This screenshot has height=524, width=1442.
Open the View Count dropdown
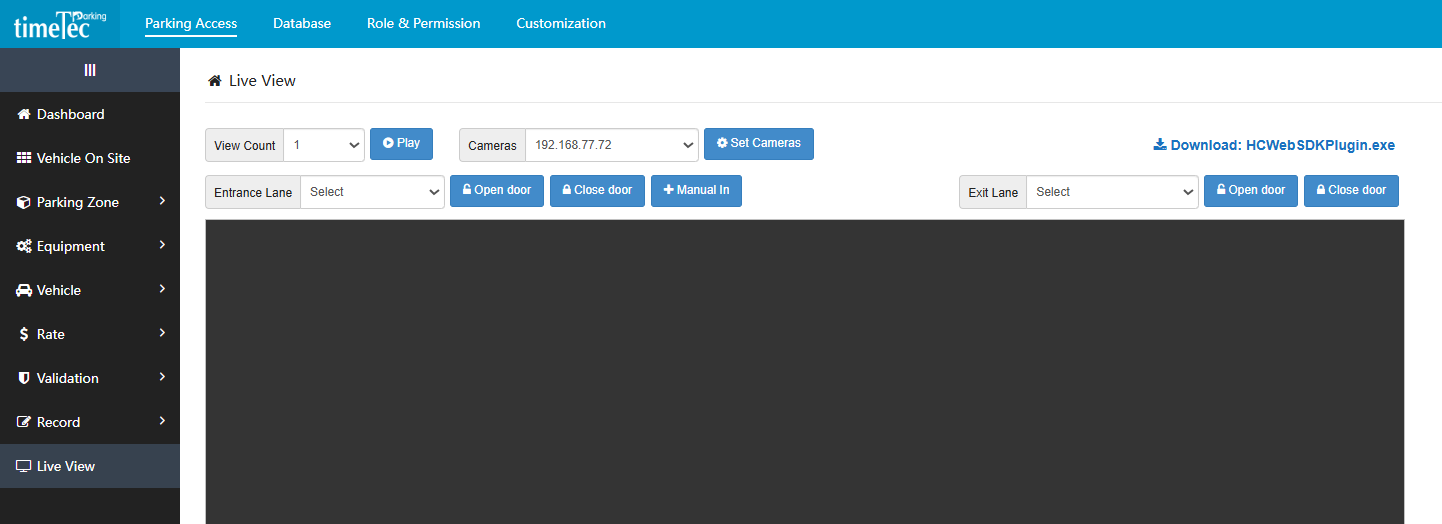(324, 145)
